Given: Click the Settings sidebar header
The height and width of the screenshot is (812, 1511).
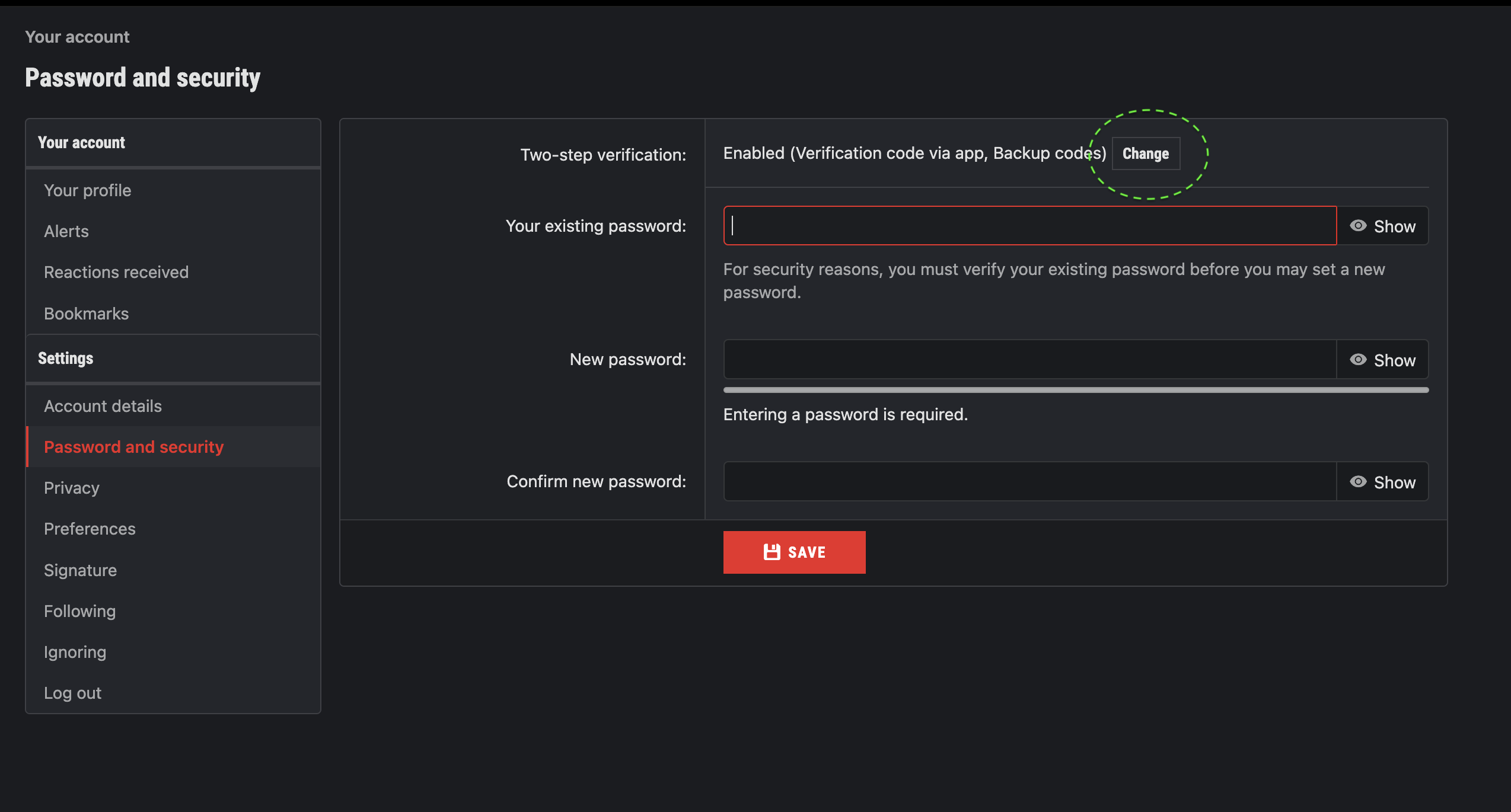Looking at the screenshot, I should click(66, 359).
